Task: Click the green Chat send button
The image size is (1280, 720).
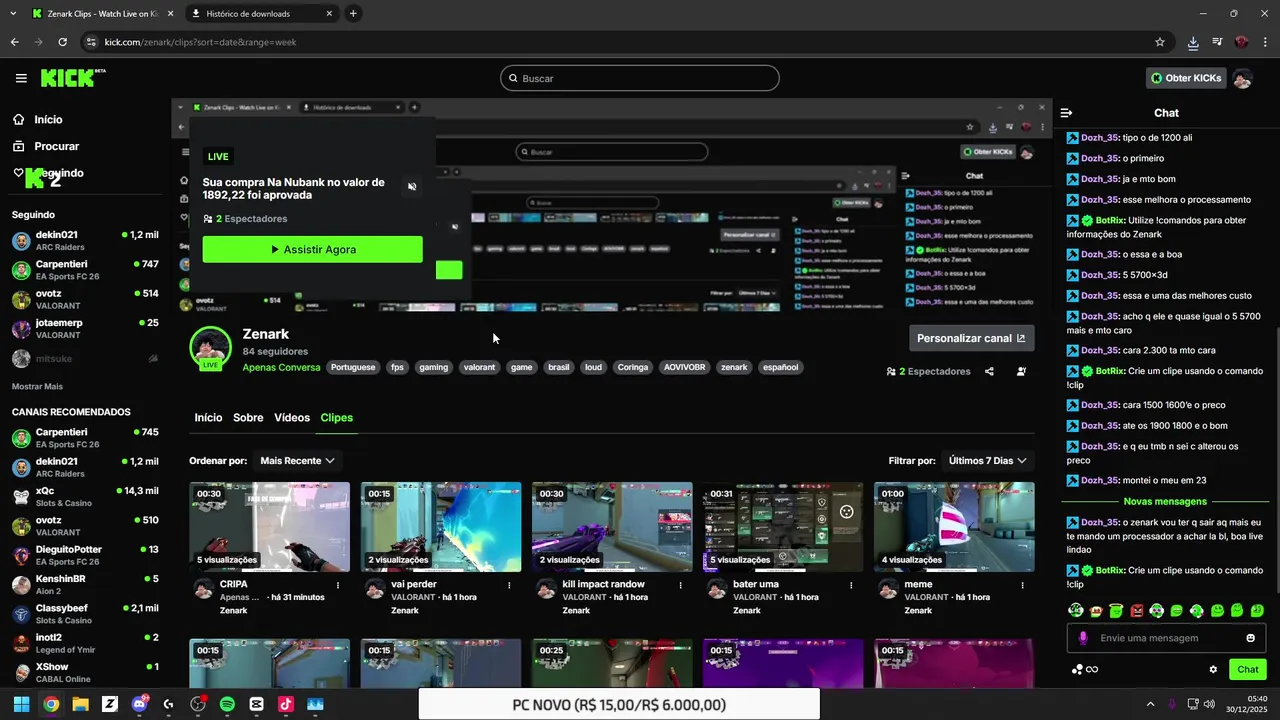Action: pos(1248,670)
